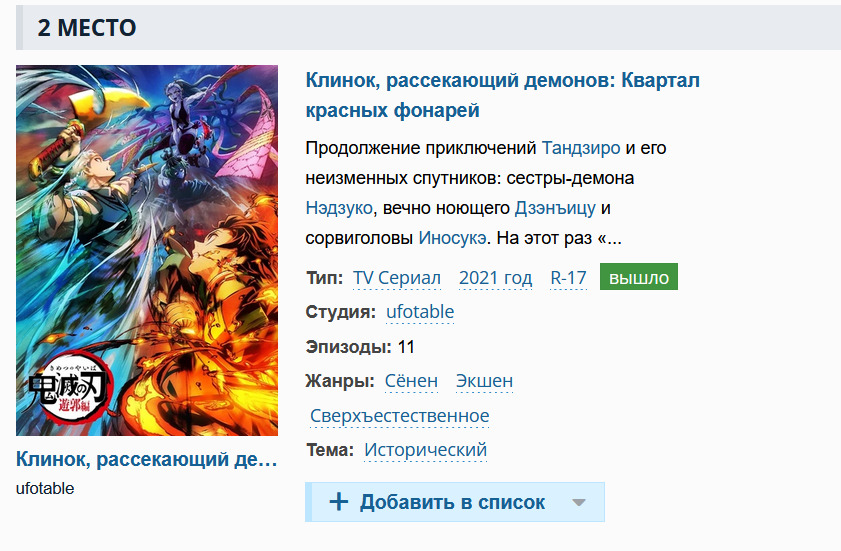Click the green вышло status badge
Viewport: 841px width, 551px height.
pyautogui.click(x=639, y=277)
